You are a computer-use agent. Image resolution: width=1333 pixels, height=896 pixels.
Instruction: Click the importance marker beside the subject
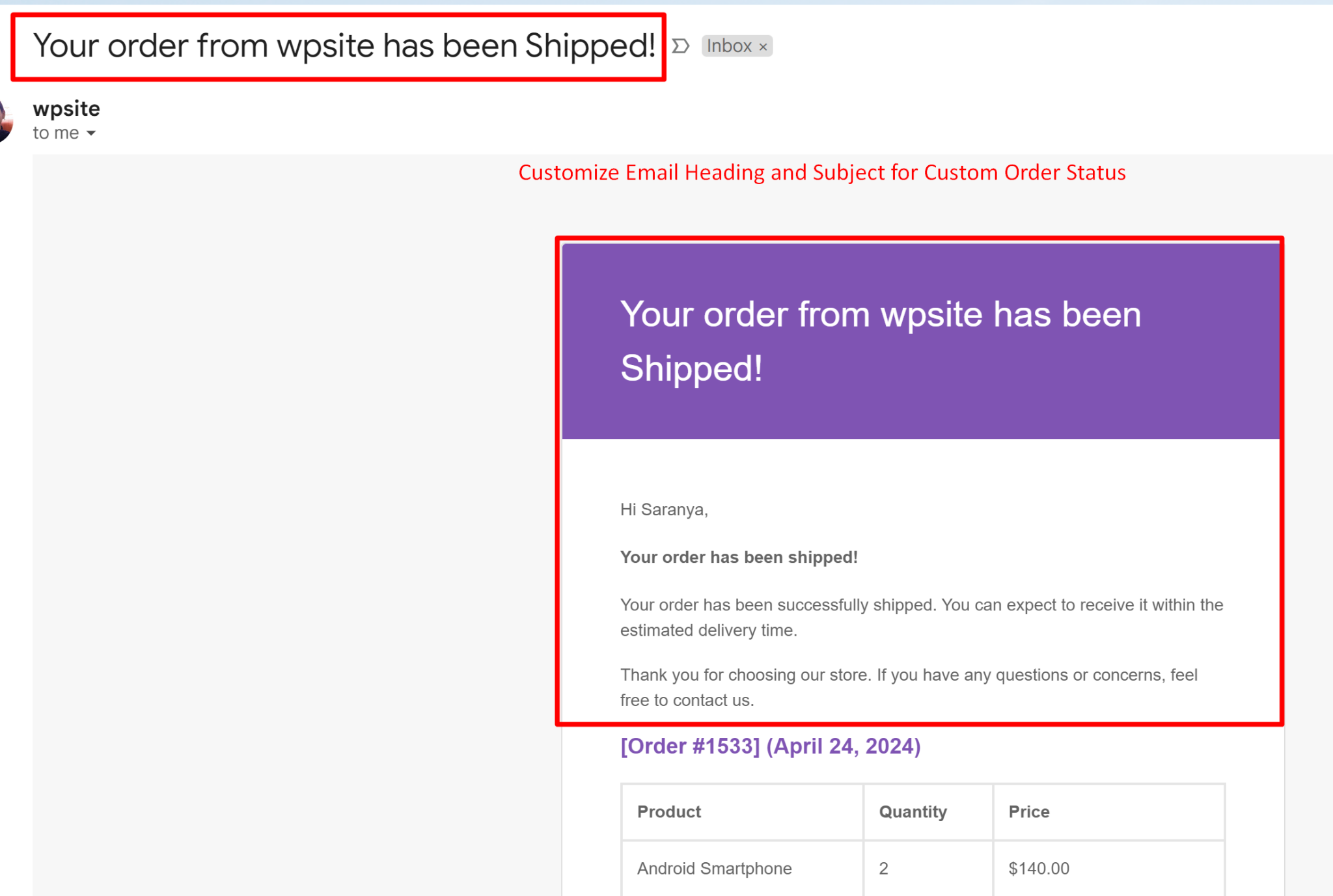click(x=680, y=46)
